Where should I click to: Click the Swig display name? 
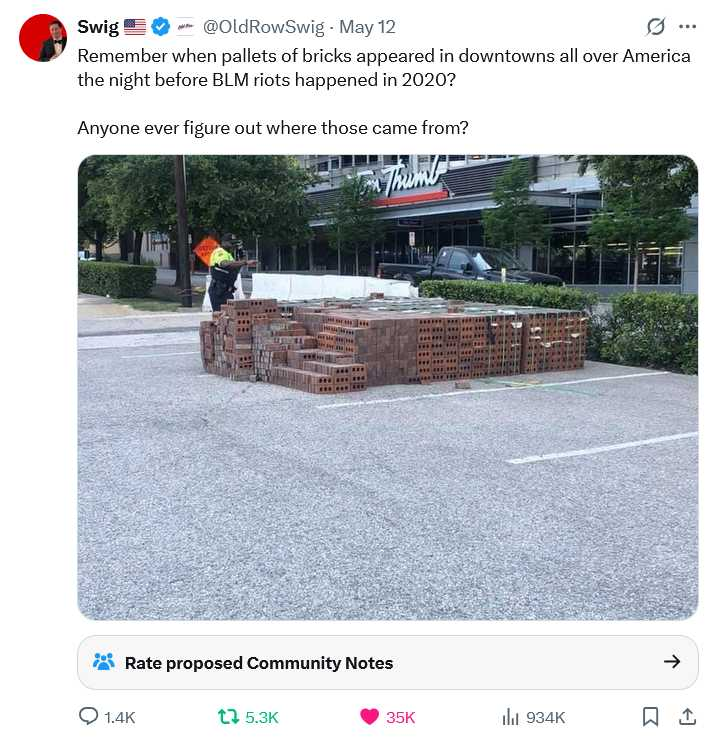(98, 27)
